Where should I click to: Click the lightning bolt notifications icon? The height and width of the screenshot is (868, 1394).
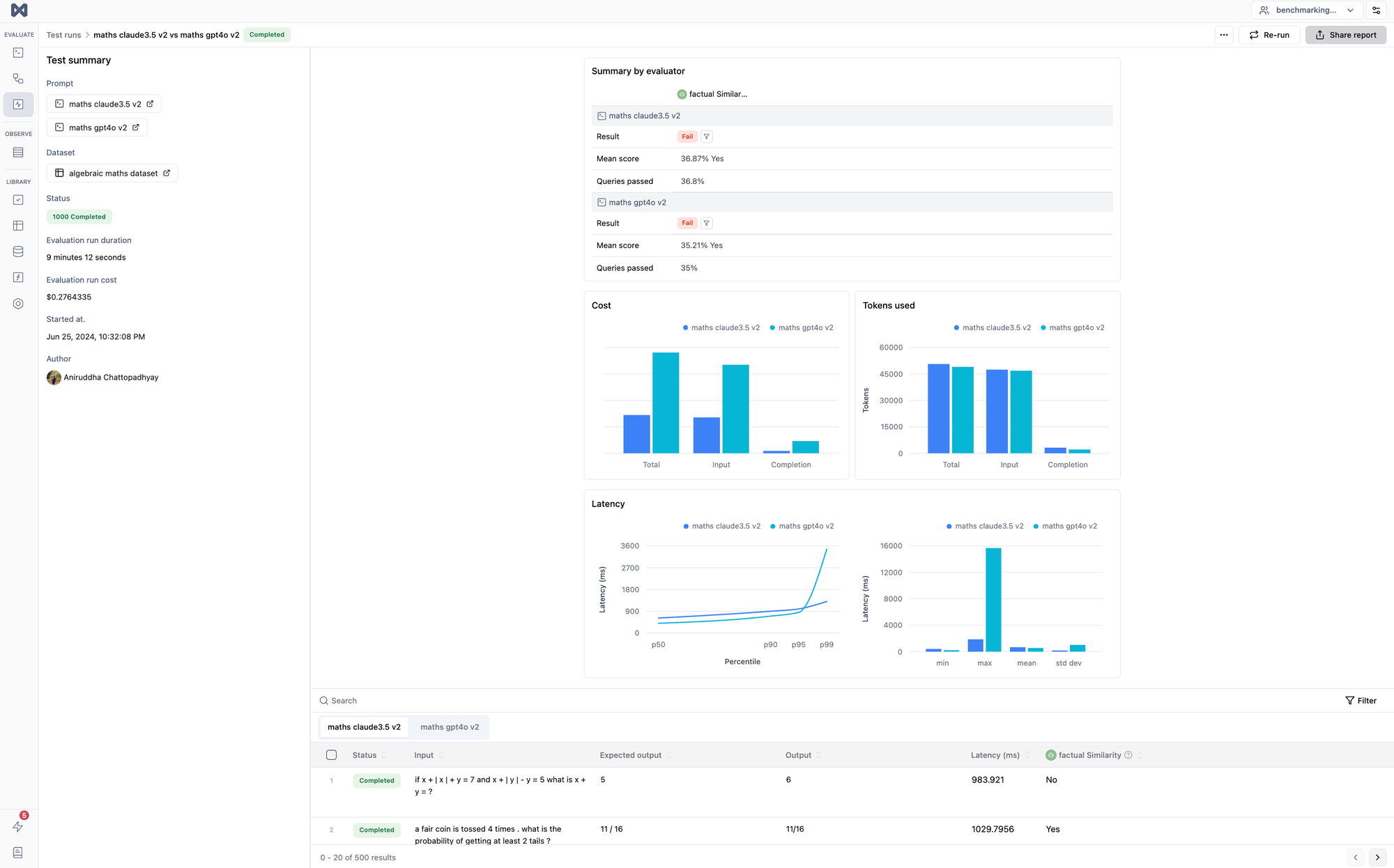(x=18, y=826)
